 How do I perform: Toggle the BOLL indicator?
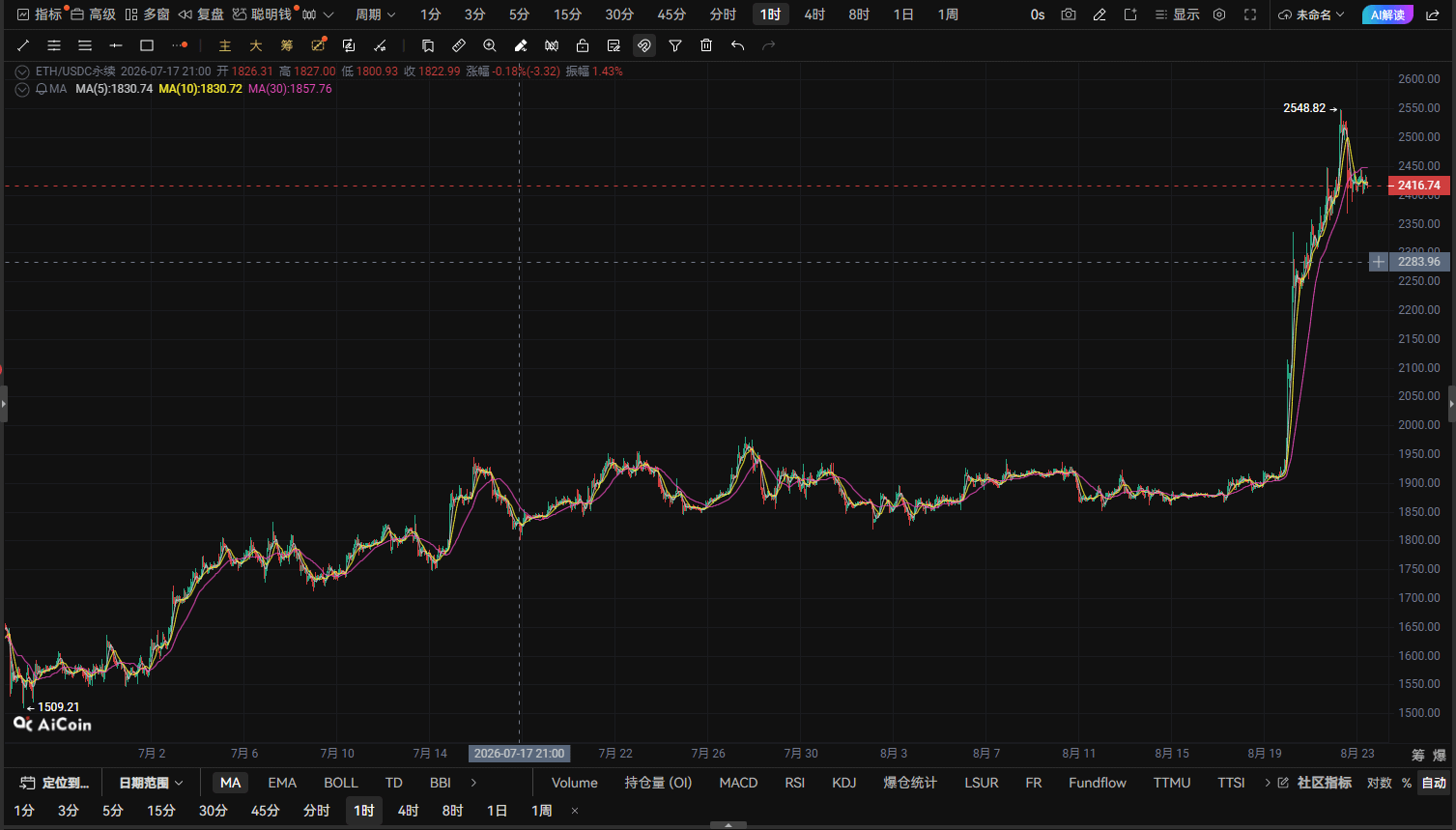341,783
